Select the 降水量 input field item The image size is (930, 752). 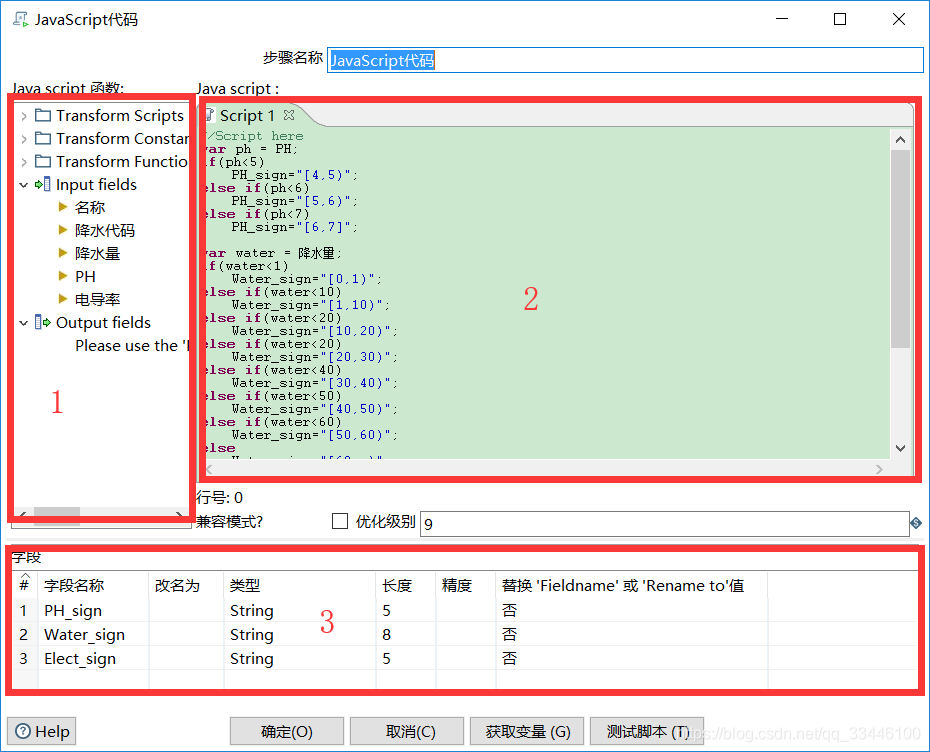(97, 254)
